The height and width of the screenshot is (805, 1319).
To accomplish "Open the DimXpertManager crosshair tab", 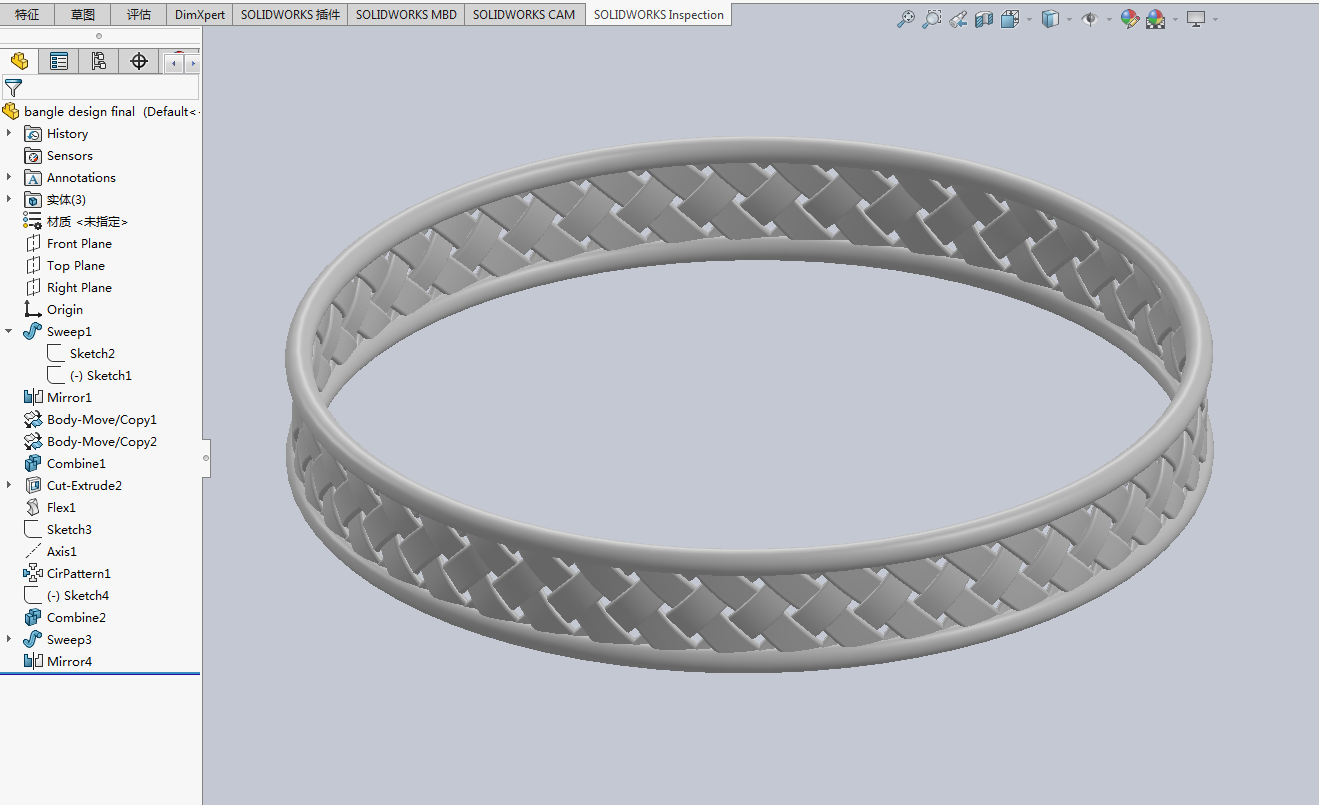I will 139,62.
